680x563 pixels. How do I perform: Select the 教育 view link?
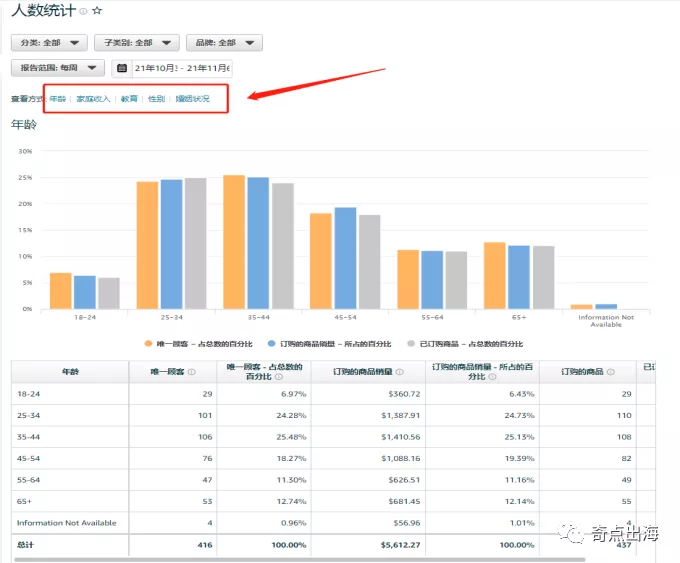[x=129, y=100]
